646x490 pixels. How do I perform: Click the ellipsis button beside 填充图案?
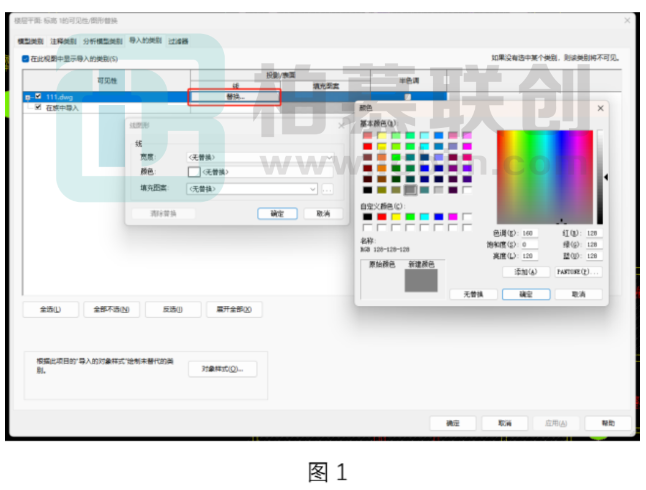[x=327, y=189]
